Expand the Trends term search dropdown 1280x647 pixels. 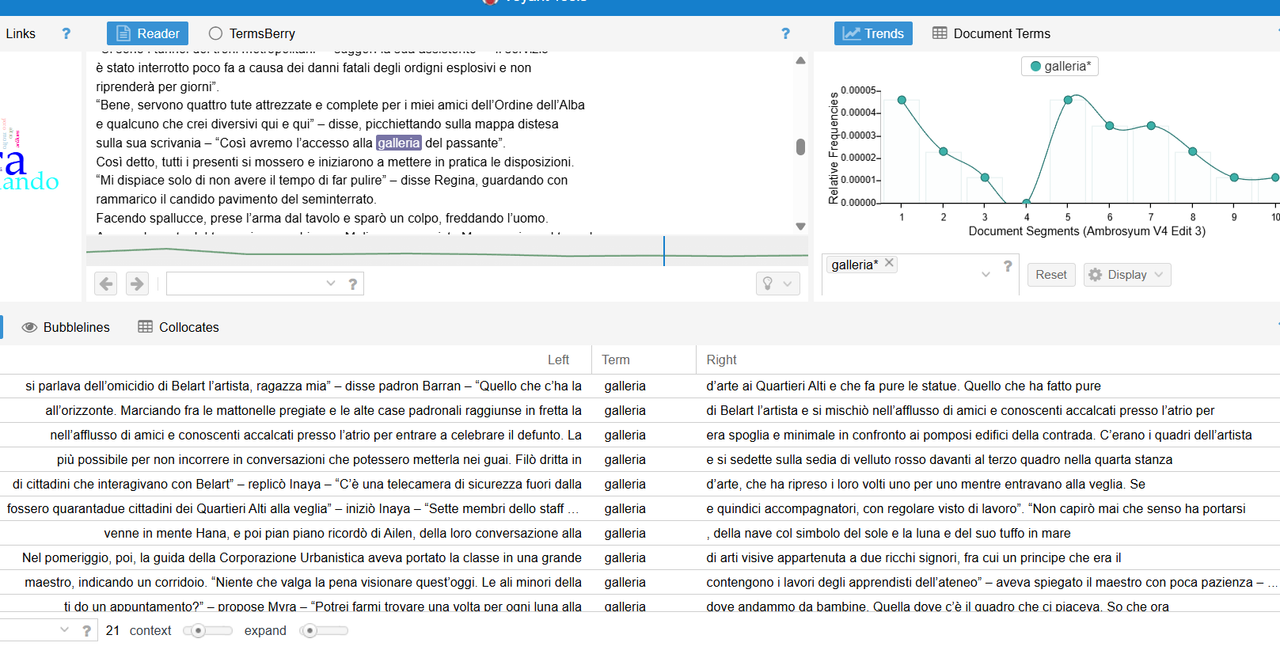pos(985,274)
